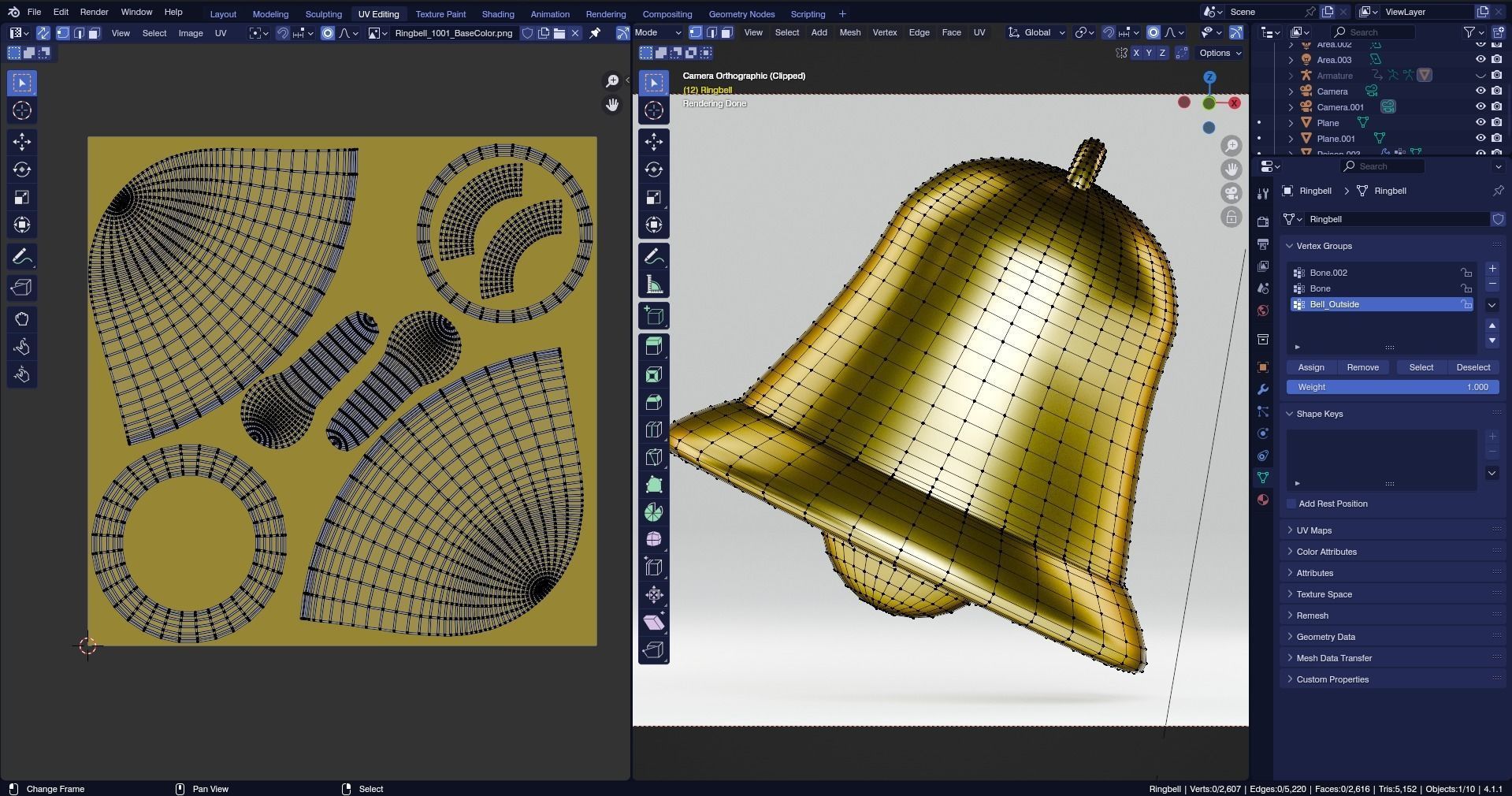1512x796 pixels.
Task: Open the Mesh menu in the 3D viewport
Action: pos(849,32)
